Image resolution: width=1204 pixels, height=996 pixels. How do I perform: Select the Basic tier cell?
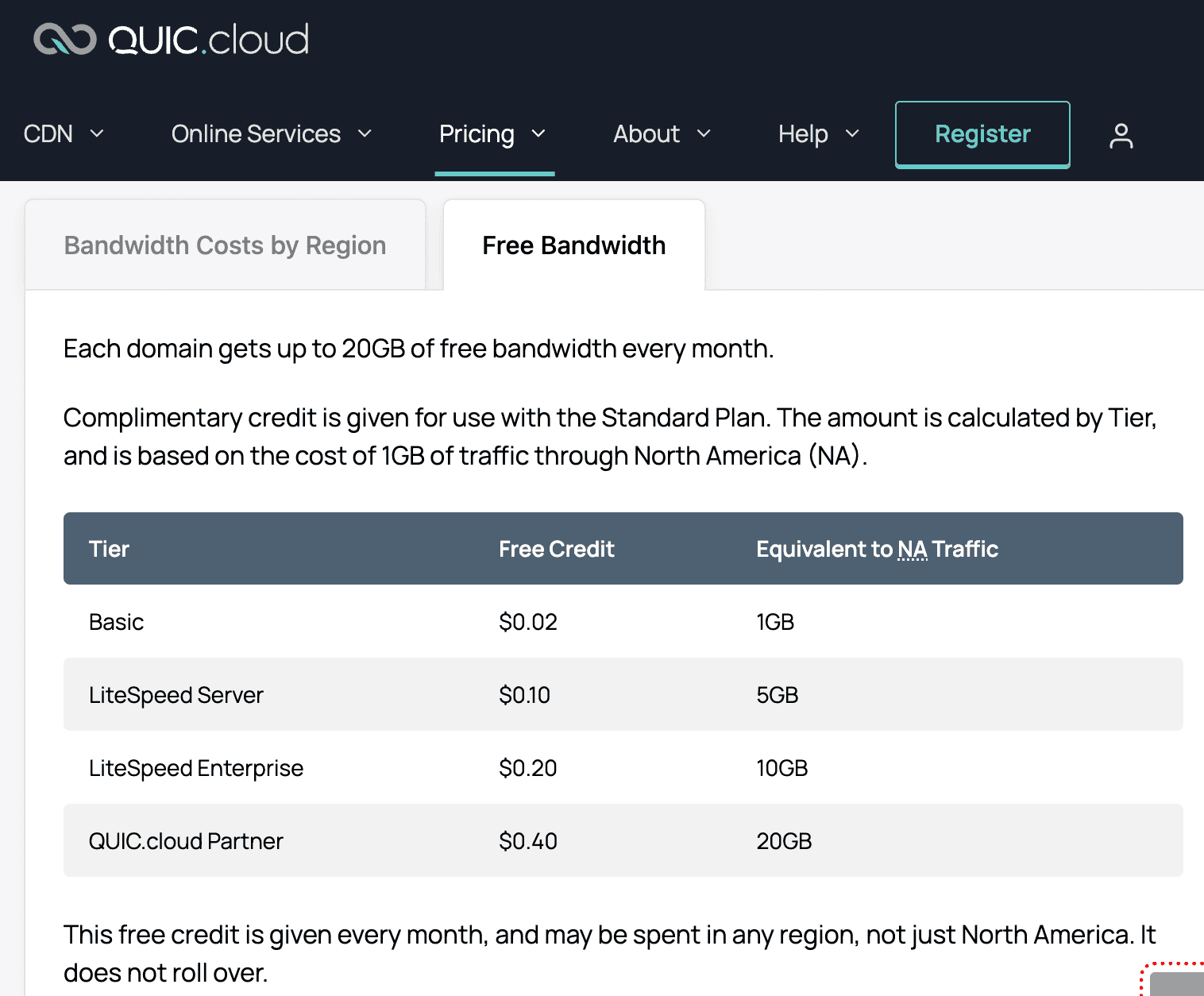click(x=116, y=622)
